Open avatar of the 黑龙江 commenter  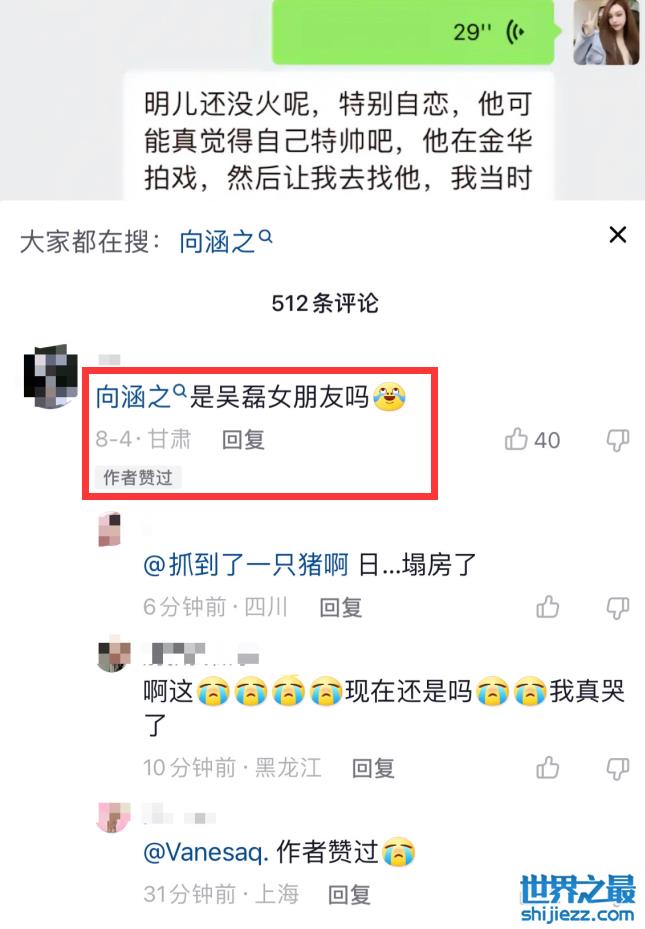(x=114, y=653)
